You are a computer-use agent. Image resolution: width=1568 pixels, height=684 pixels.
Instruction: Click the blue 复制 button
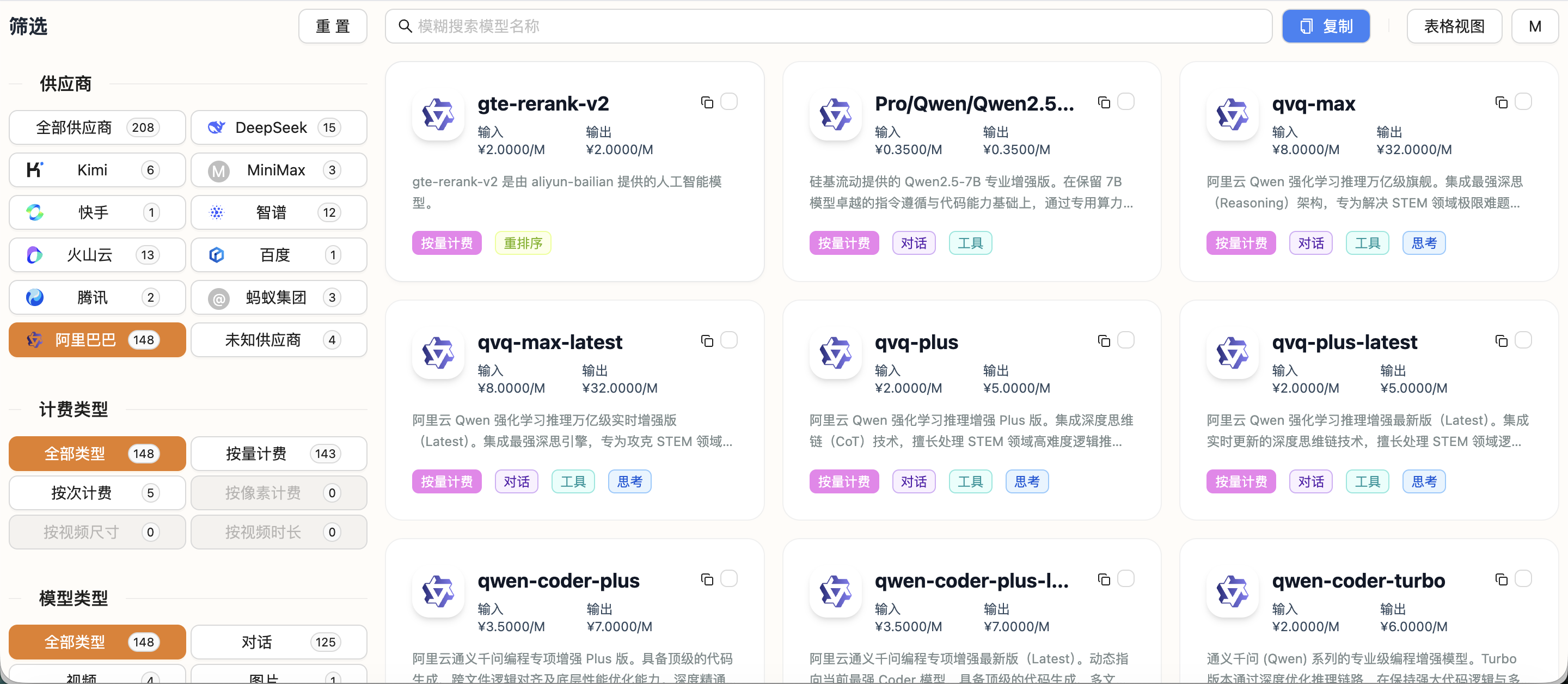tap(1325, 26)
